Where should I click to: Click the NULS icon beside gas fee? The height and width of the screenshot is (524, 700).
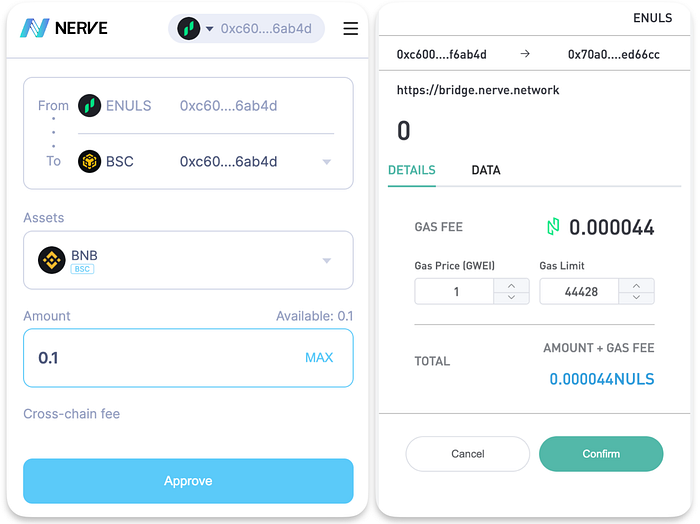553,227
